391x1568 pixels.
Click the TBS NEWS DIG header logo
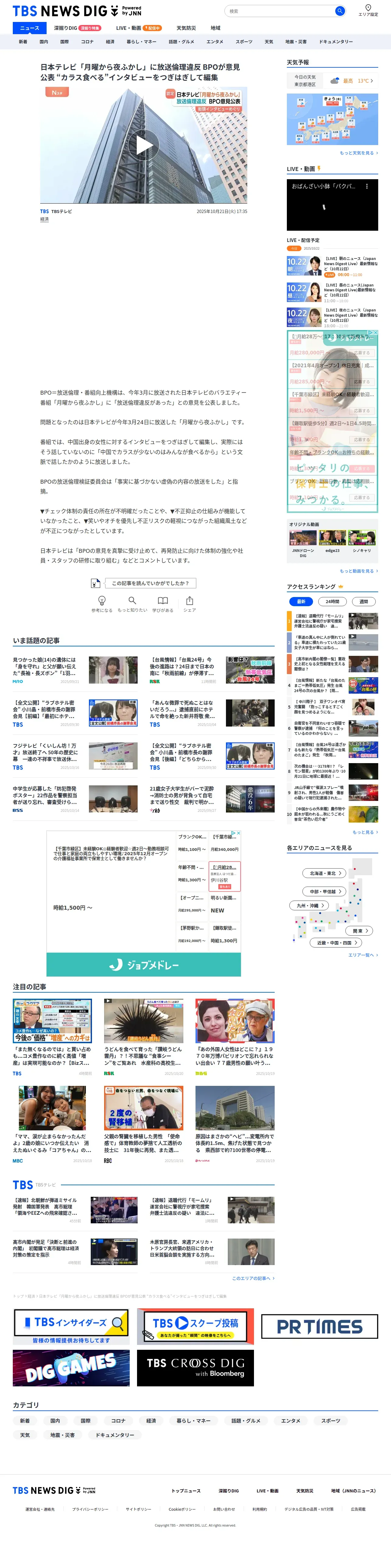click(x=77, y=11)
